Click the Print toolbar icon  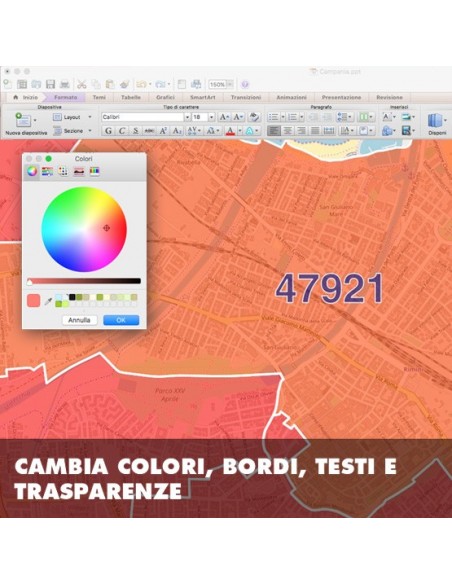[x=65, y=84]
